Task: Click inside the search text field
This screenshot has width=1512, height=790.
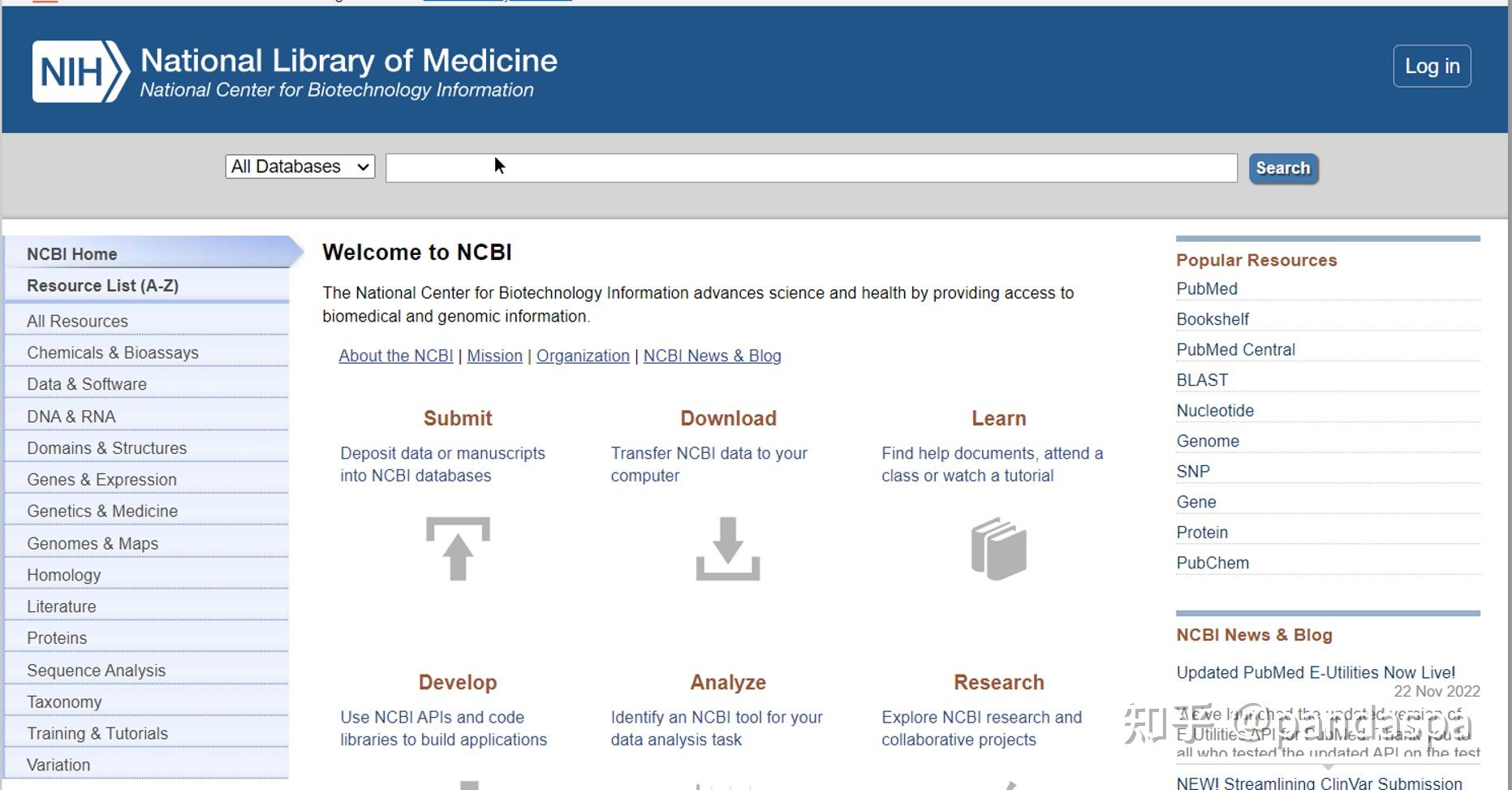Action: click(810, 168)
